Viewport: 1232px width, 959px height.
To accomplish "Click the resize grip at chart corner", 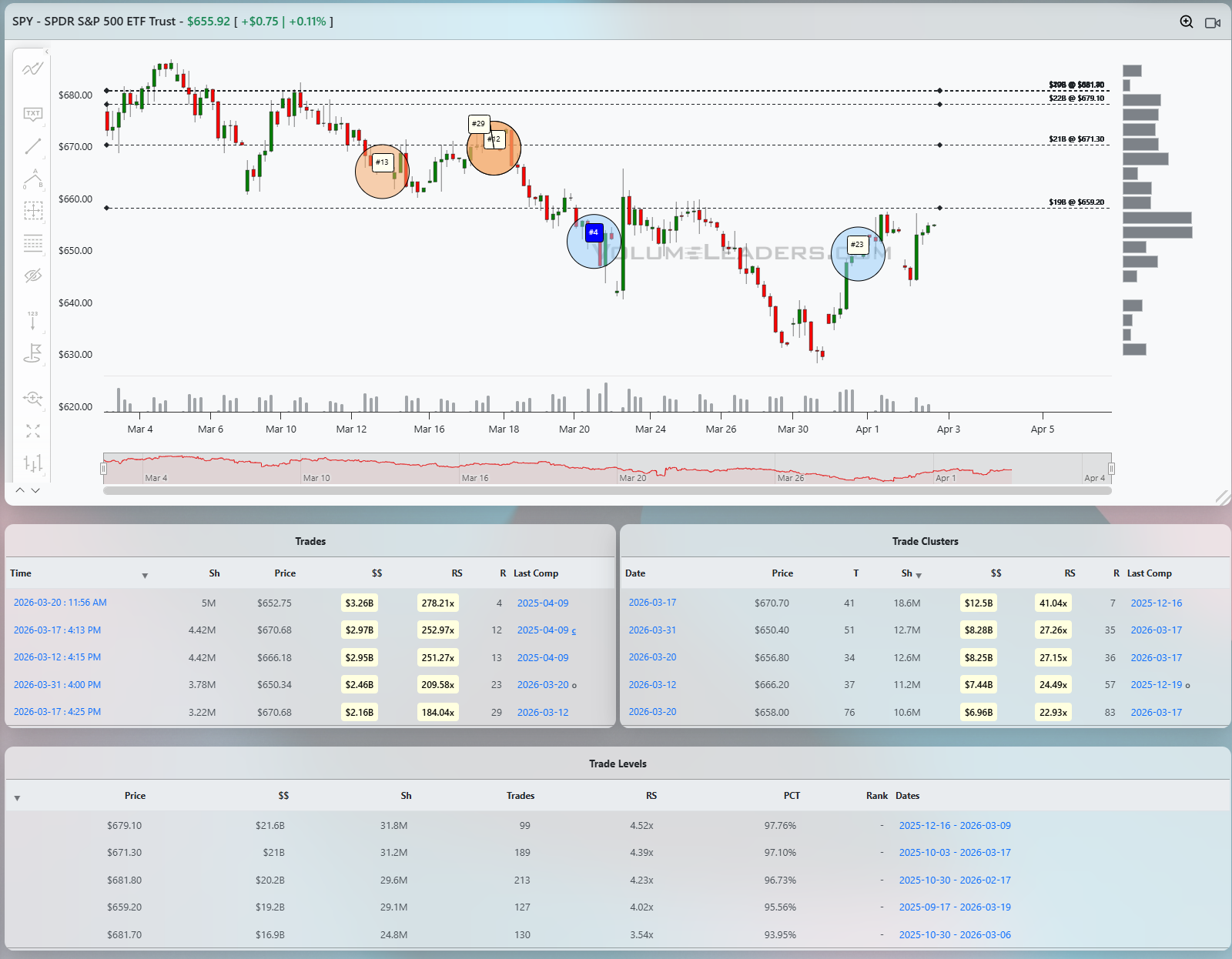I will (x=1223, y=497).
